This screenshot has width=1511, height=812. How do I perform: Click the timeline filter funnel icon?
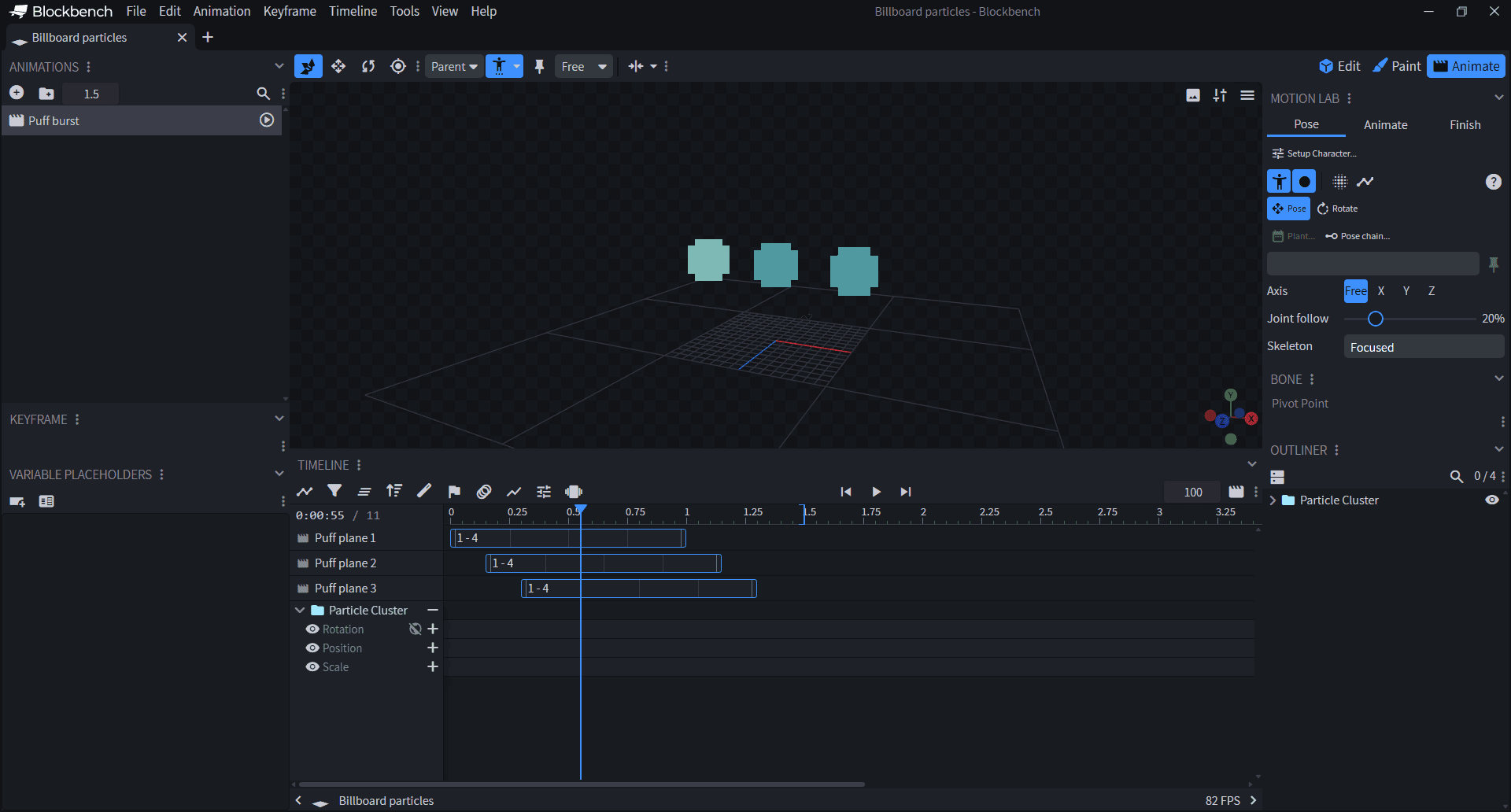click(x=334, y=491)
